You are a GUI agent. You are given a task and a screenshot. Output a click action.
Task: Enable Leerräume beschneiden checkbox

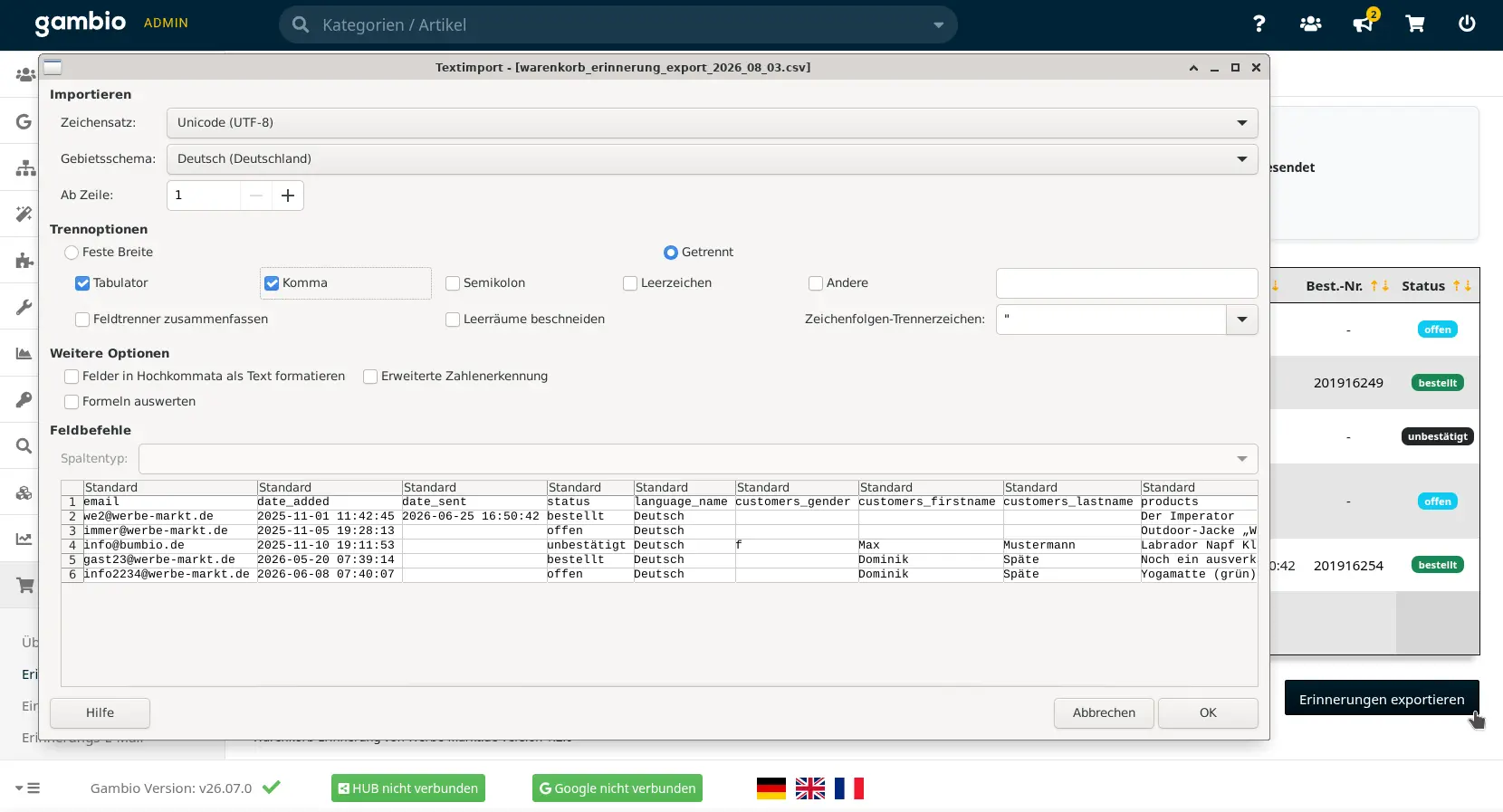453,320
